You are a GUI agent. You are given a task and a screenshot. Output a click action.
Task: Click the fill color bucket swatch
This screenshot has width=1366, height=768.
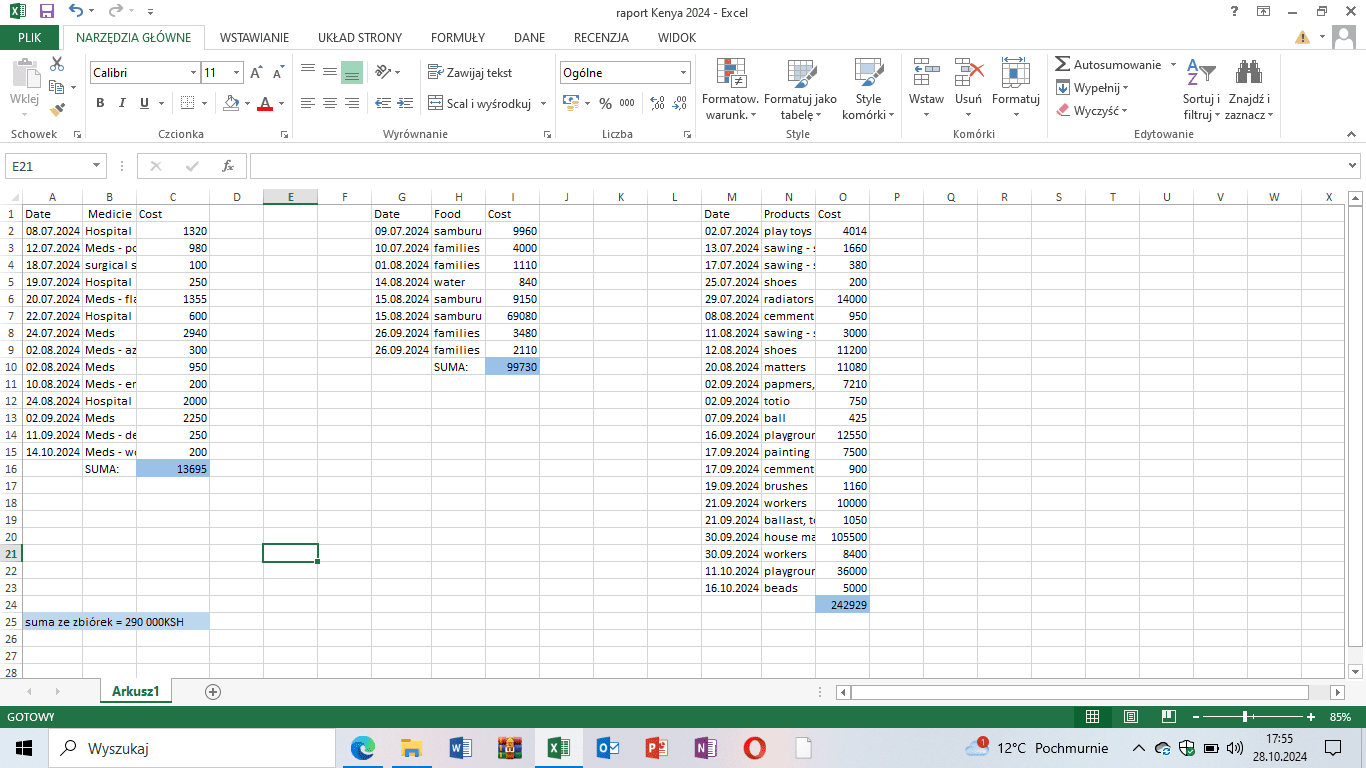pos(231,103)
